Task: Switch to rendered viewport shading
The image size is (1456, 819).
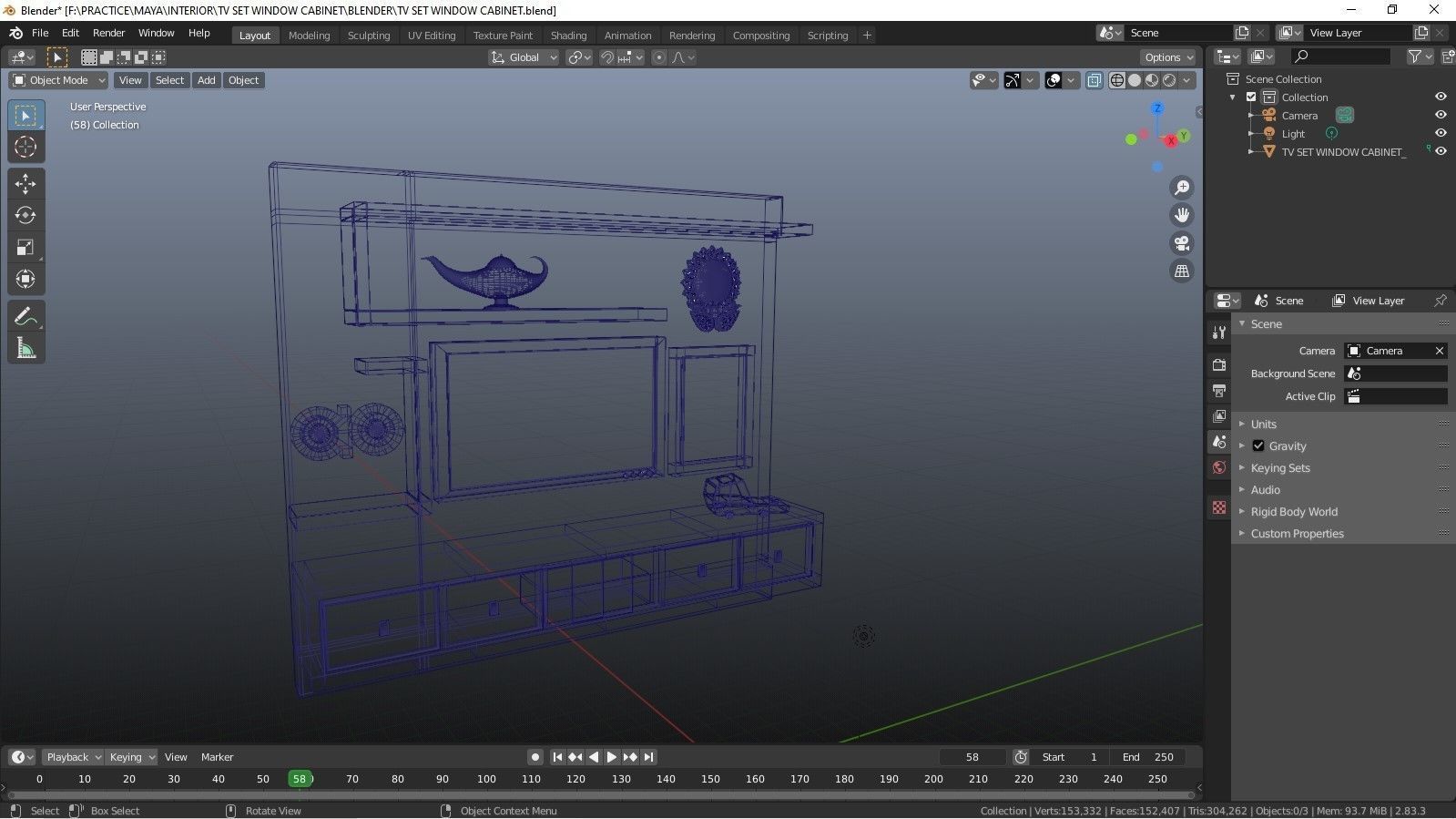Action: (x=1169, y=80)
